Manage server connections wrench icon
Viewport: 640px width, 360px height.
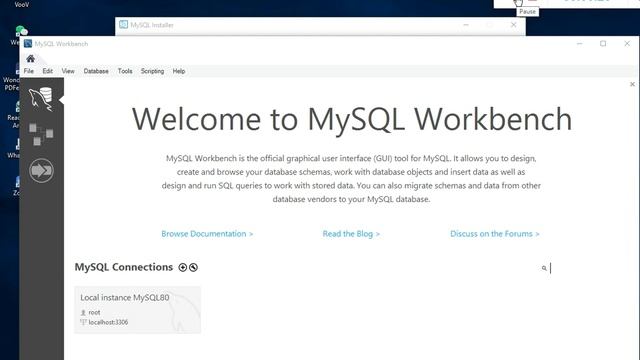coord(193,267)
